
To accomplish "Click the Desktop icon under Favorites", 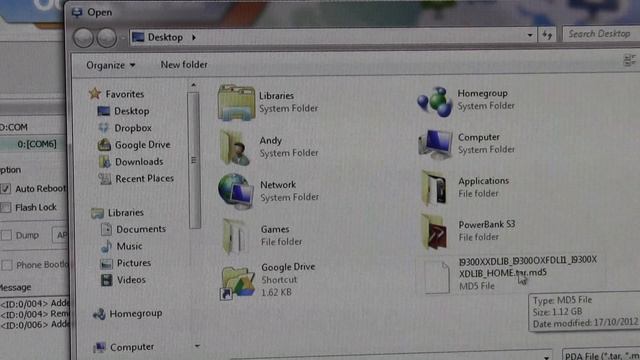I will [103, 111].
